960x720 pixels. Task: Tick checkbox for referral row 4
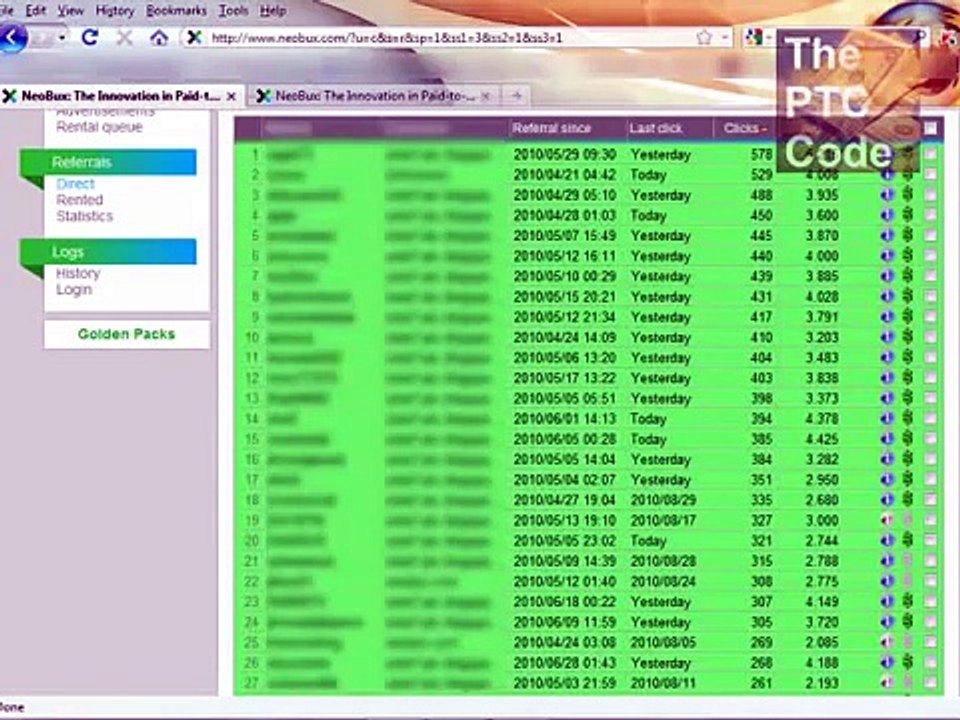coord(931,216)
